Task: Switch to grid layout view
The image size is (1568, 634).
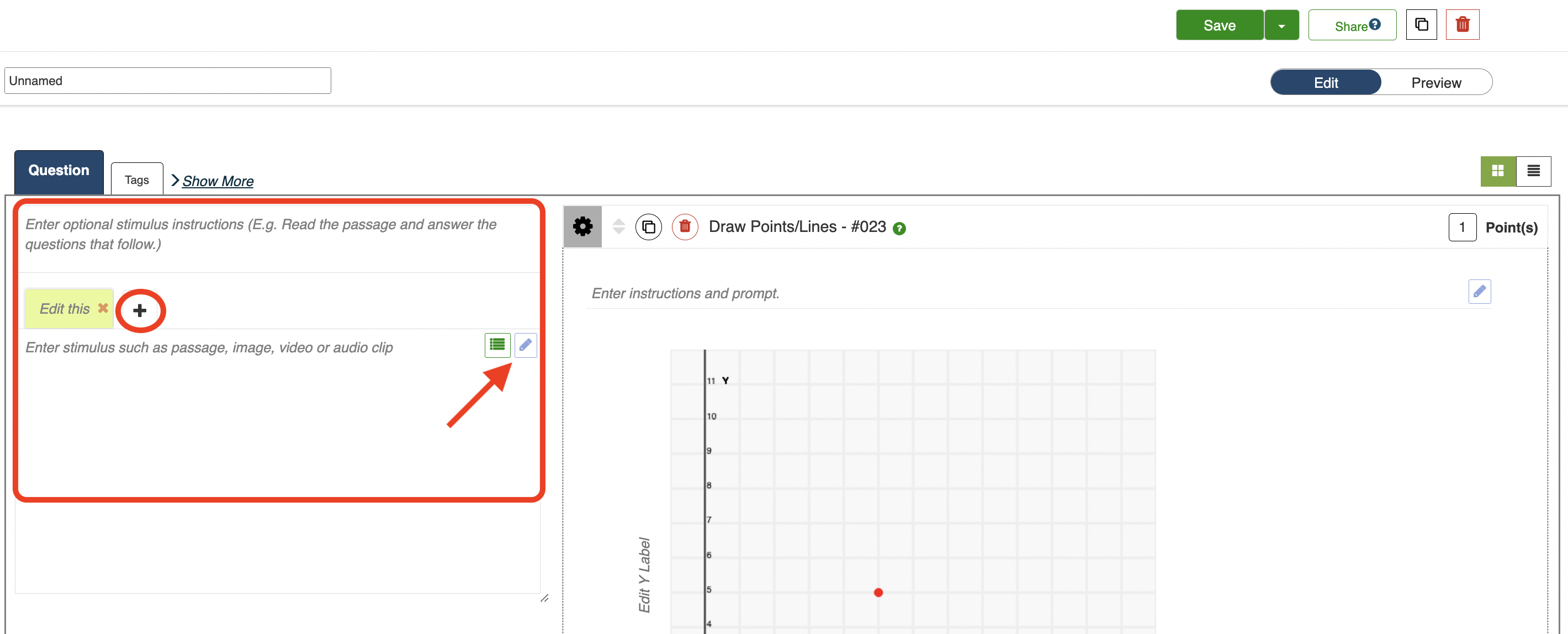Action: [x=1497, y=171]
